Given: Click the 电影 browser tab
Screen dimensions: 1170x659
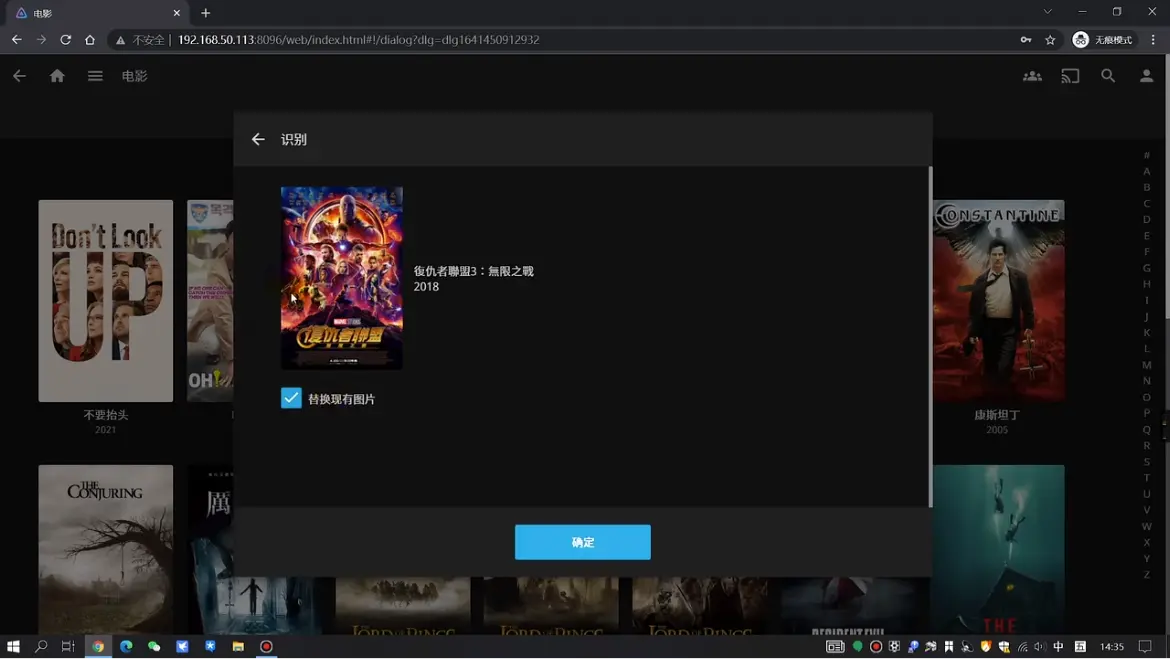Looking at the screenshot, I should tap(95, 13).
